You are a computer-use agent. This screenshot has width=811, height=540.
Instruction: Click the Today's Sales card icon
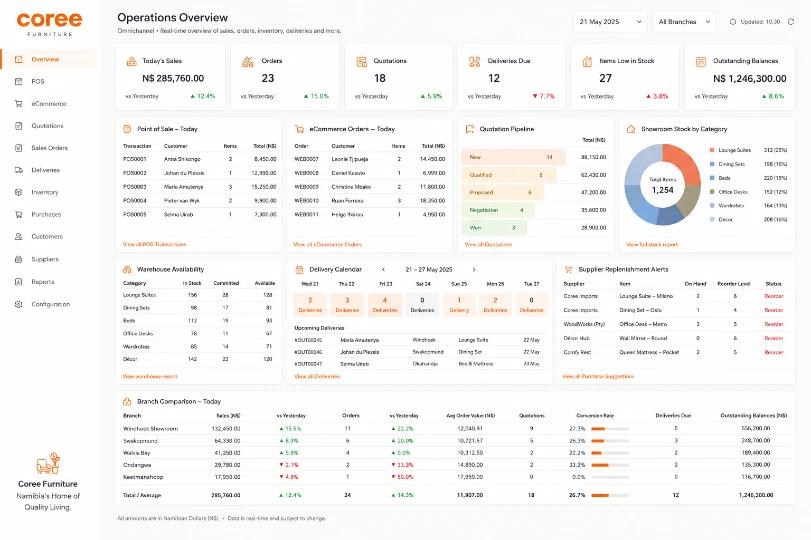(131, 62)
